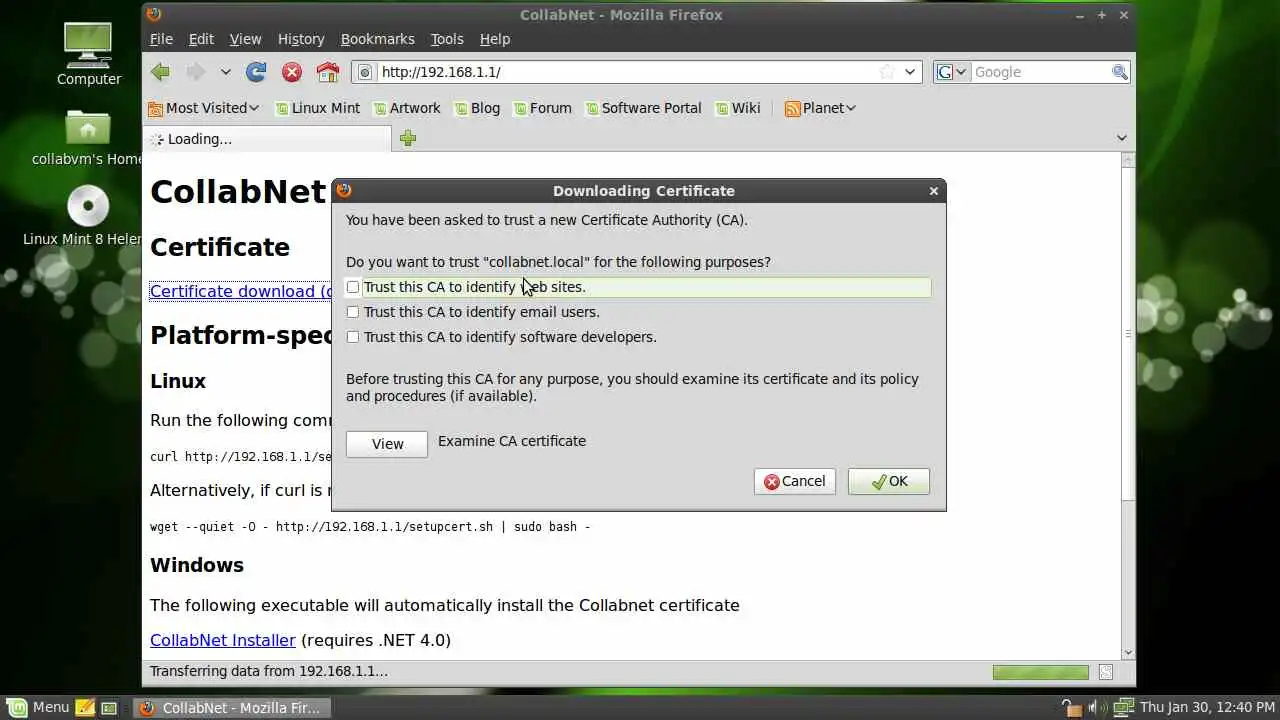Image resolution: width=1280 pixels, height=720 pixels.
Task: Expand the Most Visited bookmarks folder
Action: (204, 108)
